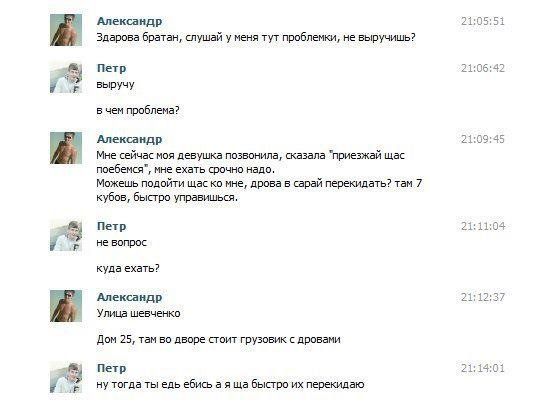The image size is (554, 404).
Task: Open Александр's avatar at 21:09:45 message
Action: 66,148
